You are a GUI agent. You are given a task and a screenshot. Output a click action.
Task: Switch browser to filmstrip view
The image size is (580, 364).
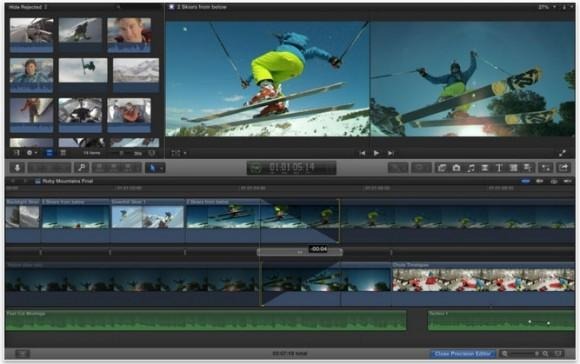pos(49,153)
